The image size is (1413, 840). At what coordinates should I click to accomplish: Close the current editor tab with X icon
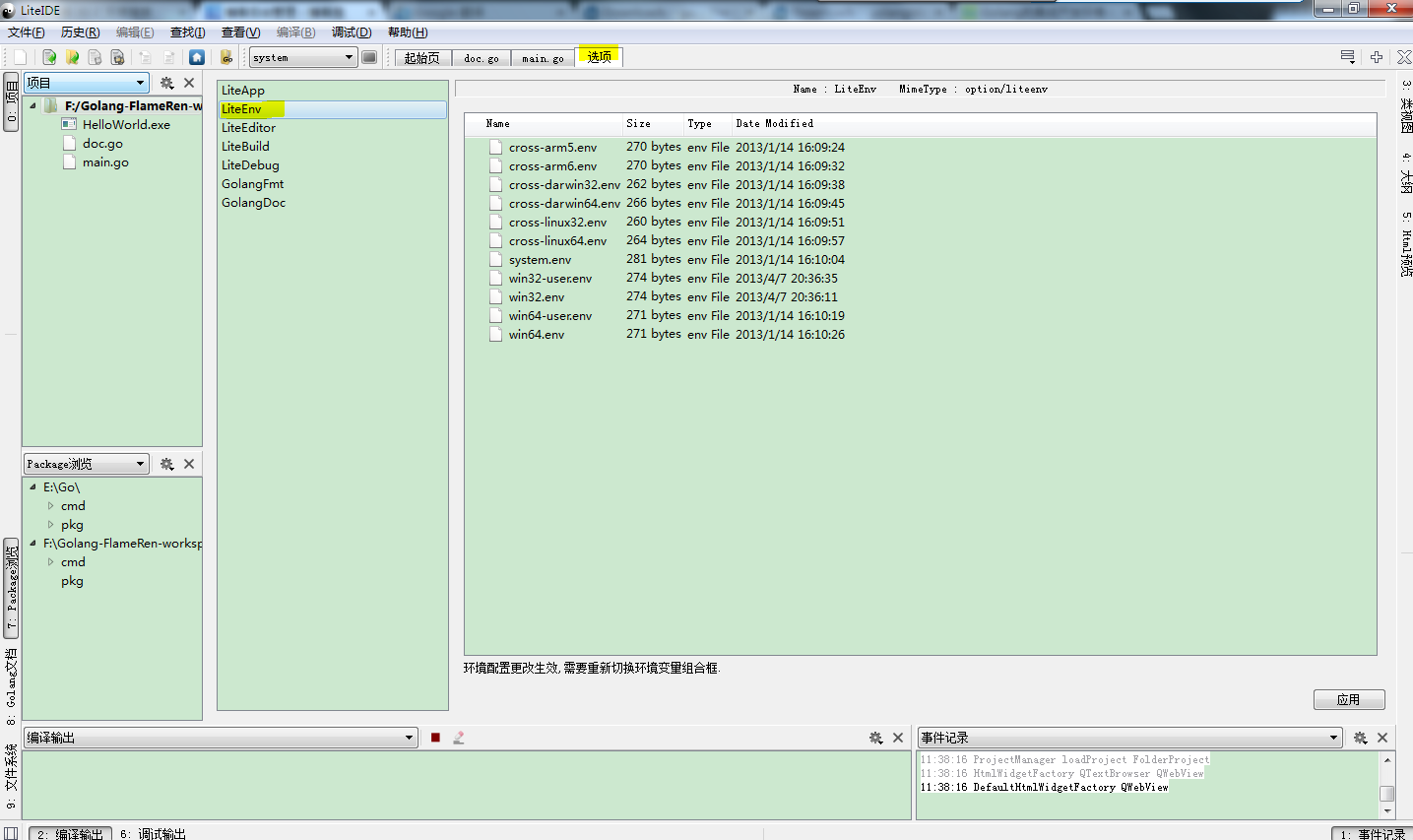[x=1404, y=57]
